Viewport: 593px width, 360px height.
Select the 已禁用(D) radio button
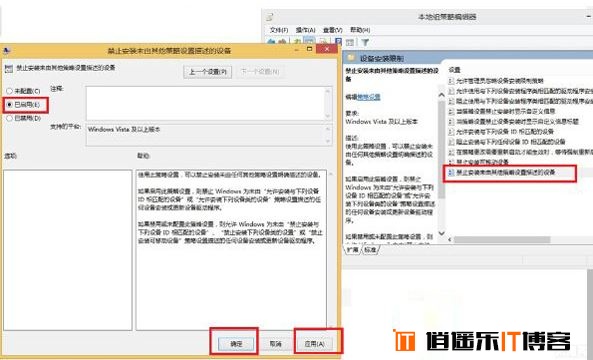(9, 118)
